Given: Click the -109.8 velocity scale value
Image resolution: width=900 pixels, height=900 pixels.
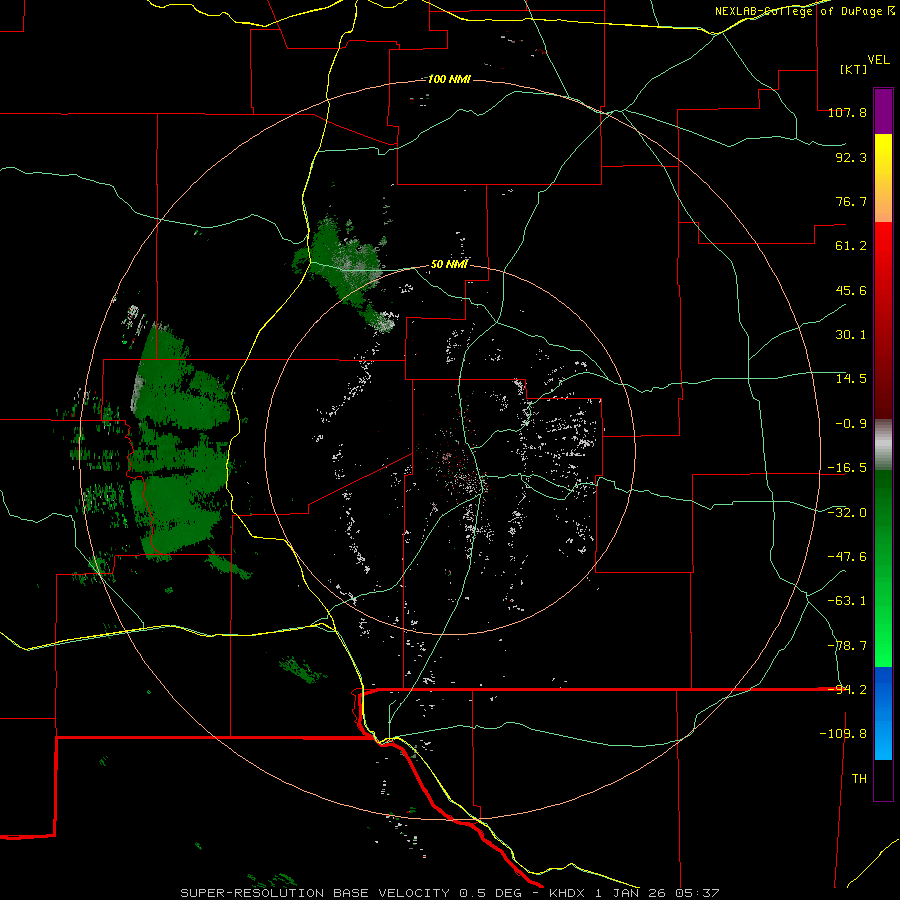Looking at the screenshot, I should (x=843, y=734).
